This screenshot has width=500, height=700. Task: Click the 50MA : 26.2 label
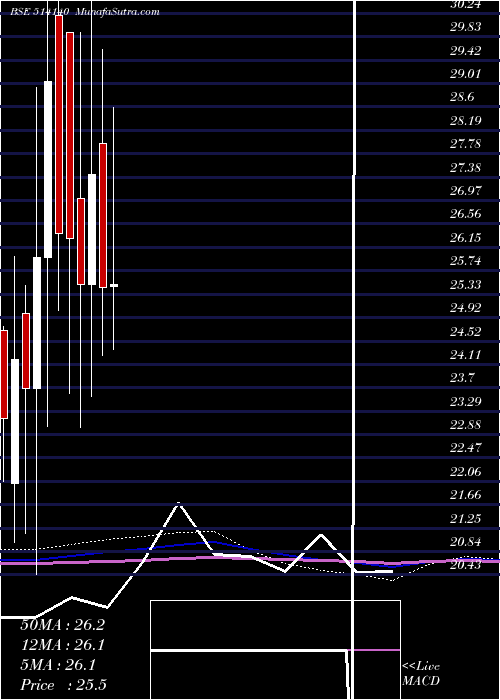pos(62,625)
